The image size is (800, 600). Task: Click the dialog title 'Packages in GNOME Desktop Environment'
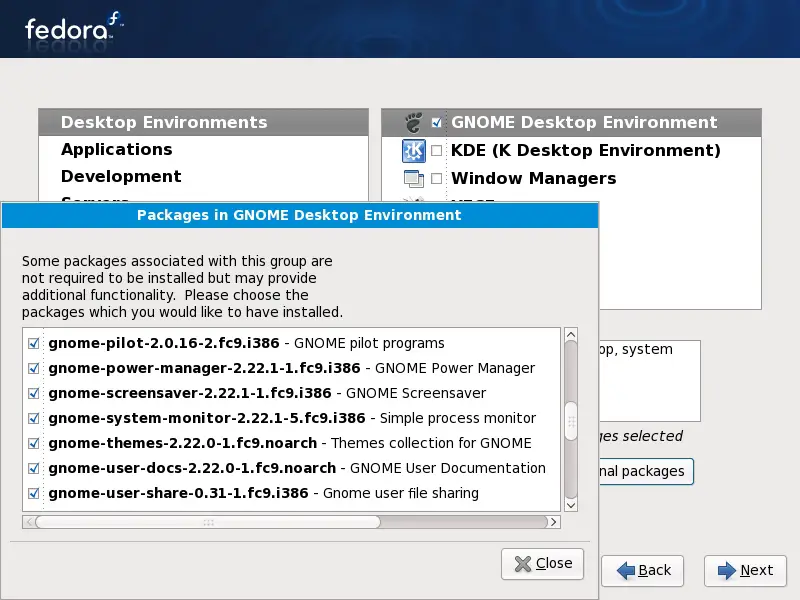click(x=299, y=215)
